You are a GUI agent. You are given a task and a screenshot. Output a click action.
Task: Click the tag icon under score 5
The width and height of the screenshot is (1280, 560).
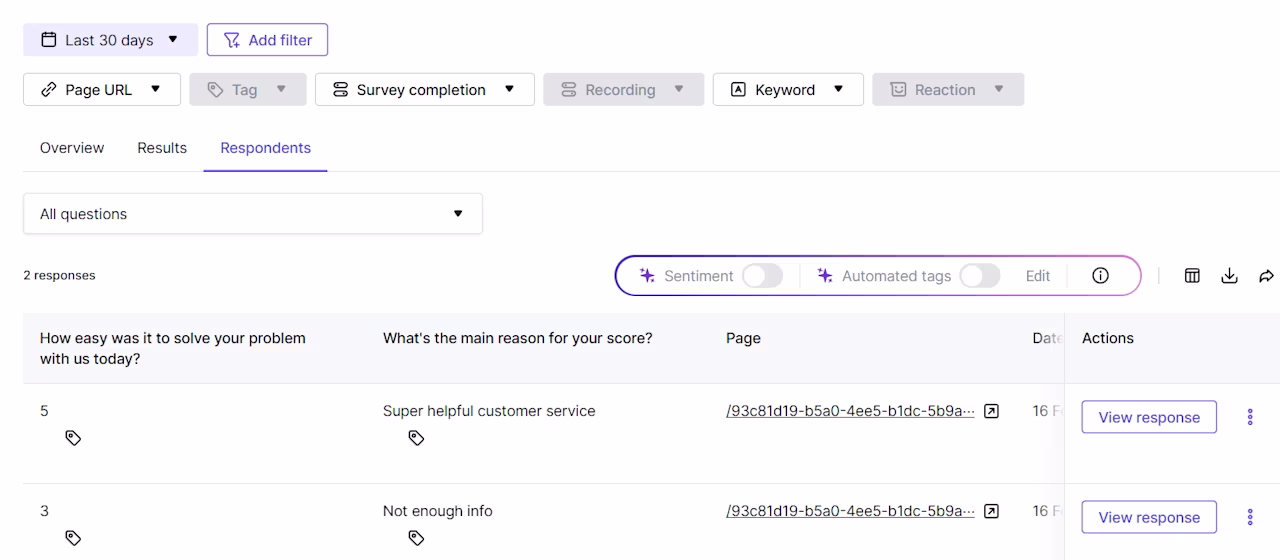click(x=73, y=438)
